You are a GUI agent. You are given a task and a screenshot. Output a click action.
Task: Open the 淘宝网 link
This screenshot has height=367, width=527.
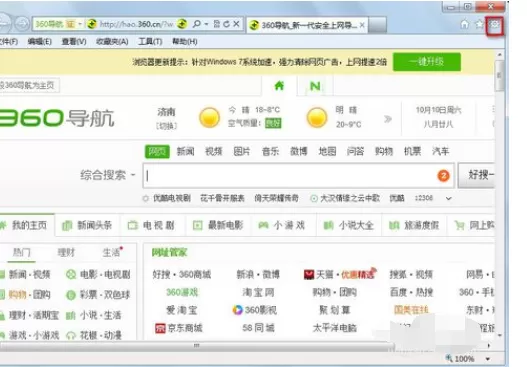click(258, 292)
